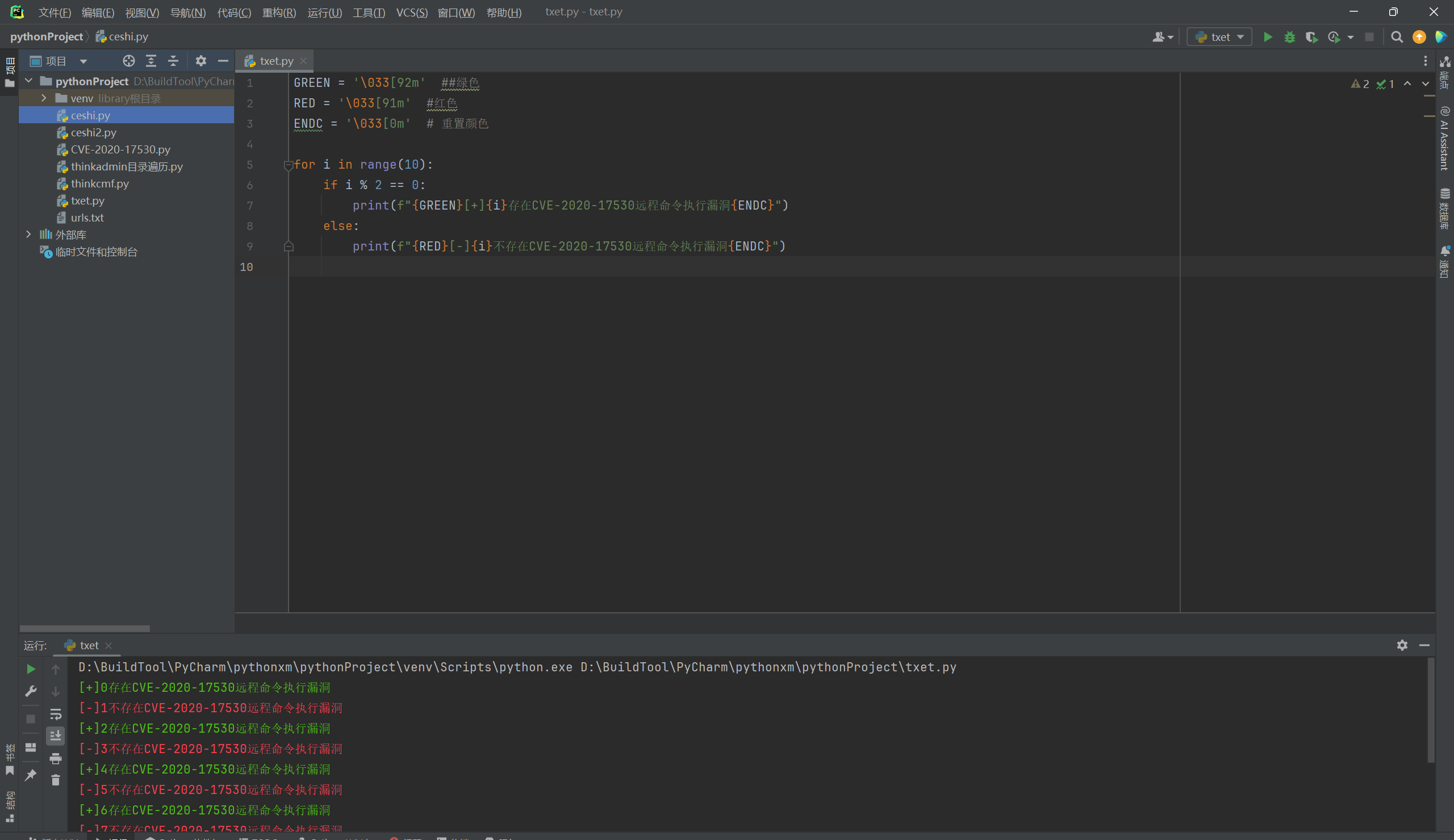Open project panel gear options
The image size is (1454, 840).
(x=200, y=61)
